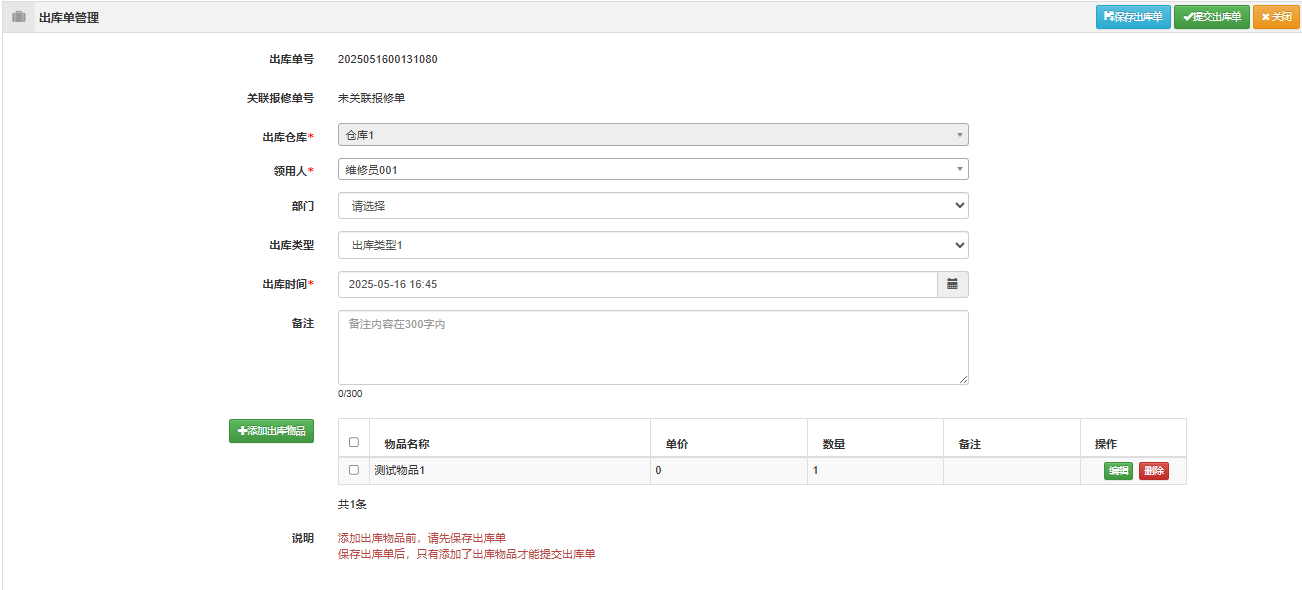Click the 共1条 record count text
Viewport: 1302px width, 590px height.
pos(352,504)
